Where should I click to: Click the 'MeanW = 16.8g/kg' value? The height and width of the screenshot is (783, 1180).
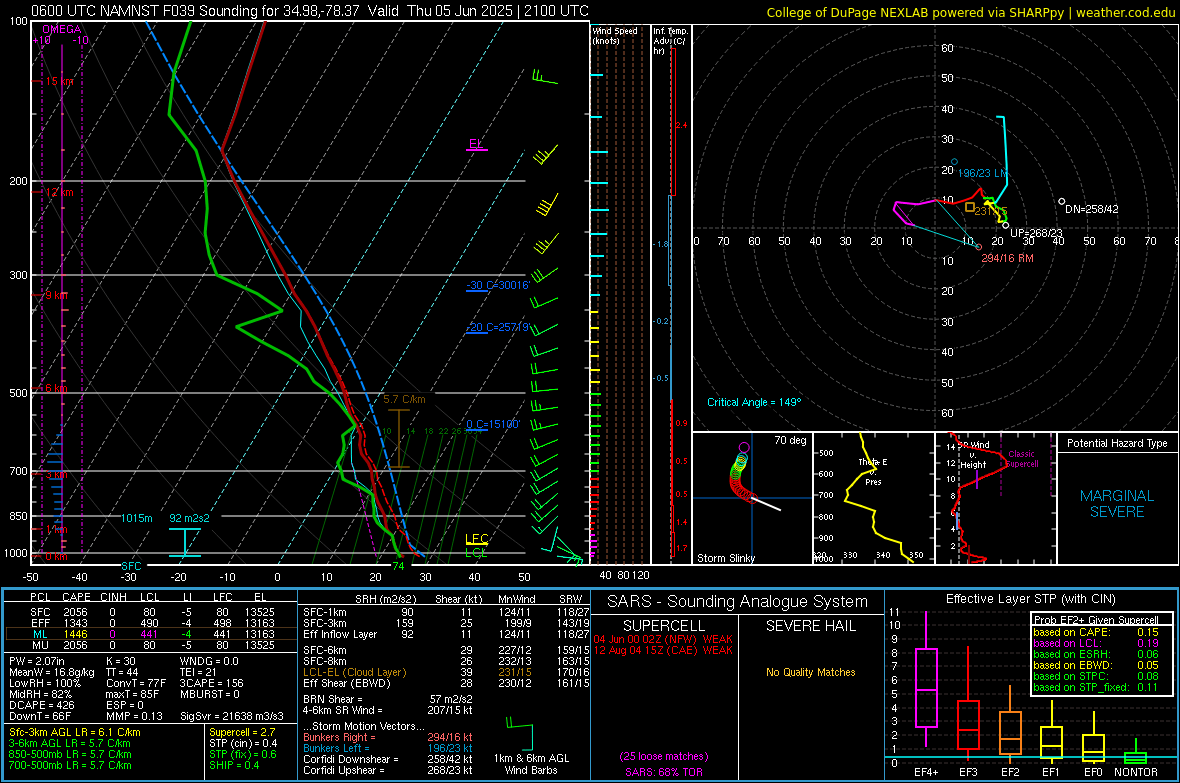click(x=52, y=672)
